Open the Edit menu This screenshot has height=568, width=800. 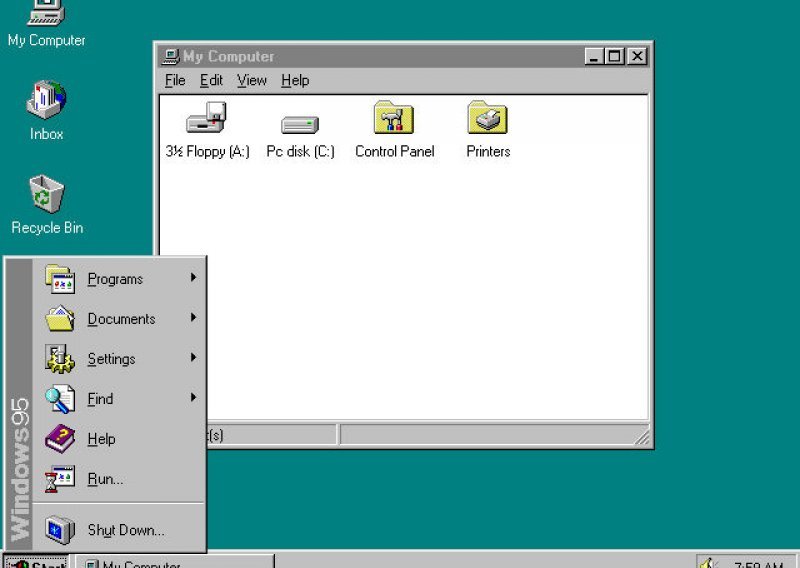coord(211,81)
